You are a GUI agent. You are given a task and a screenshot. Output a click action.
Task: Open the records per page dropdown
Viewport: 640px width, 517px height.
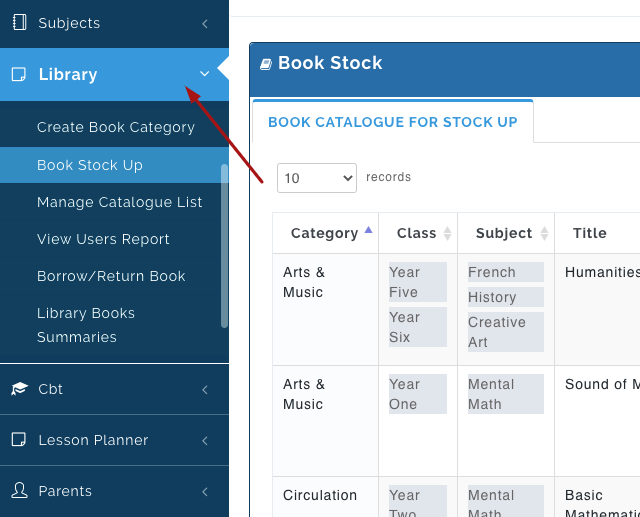click(317, 178)
